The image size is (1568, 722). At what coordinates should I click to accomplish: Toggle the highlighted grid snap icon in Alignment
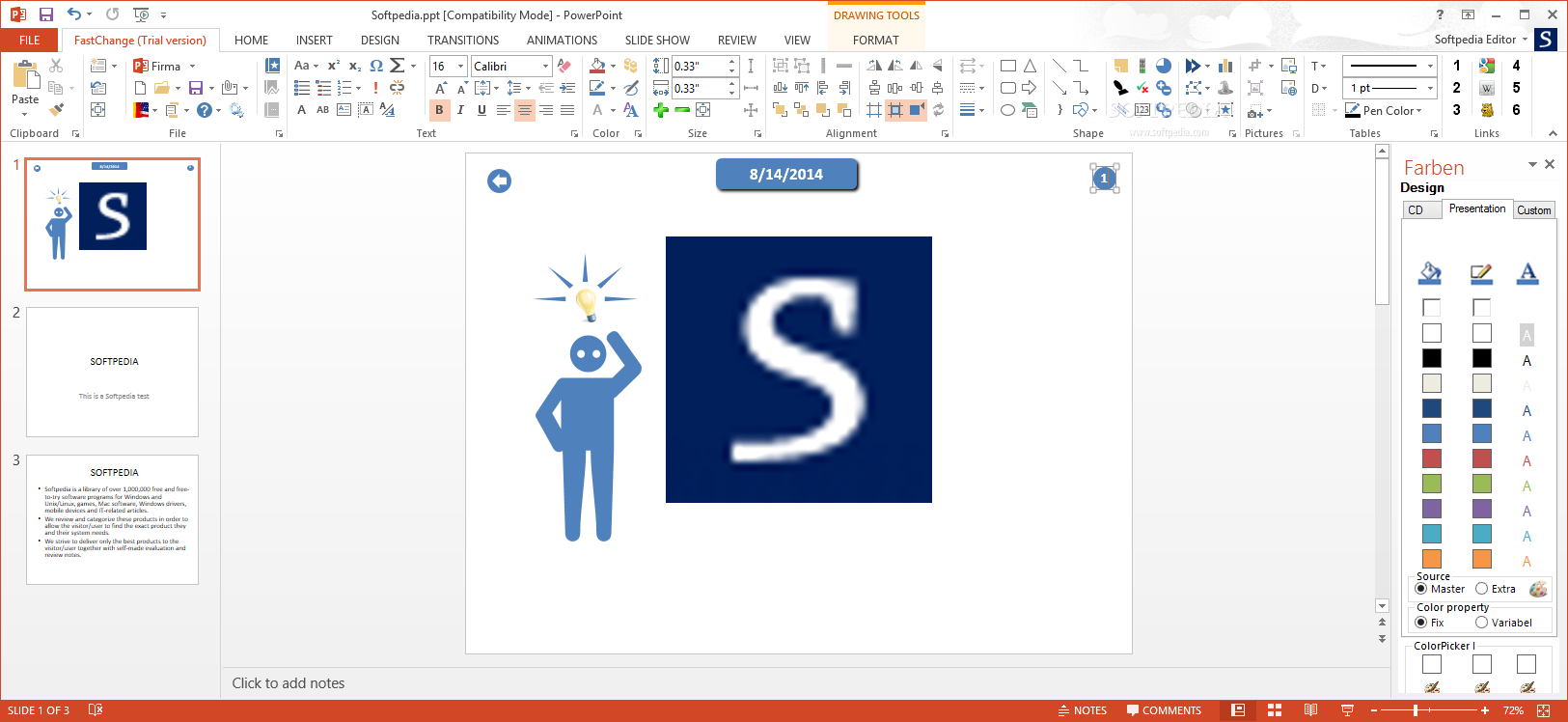coord(894,110)
